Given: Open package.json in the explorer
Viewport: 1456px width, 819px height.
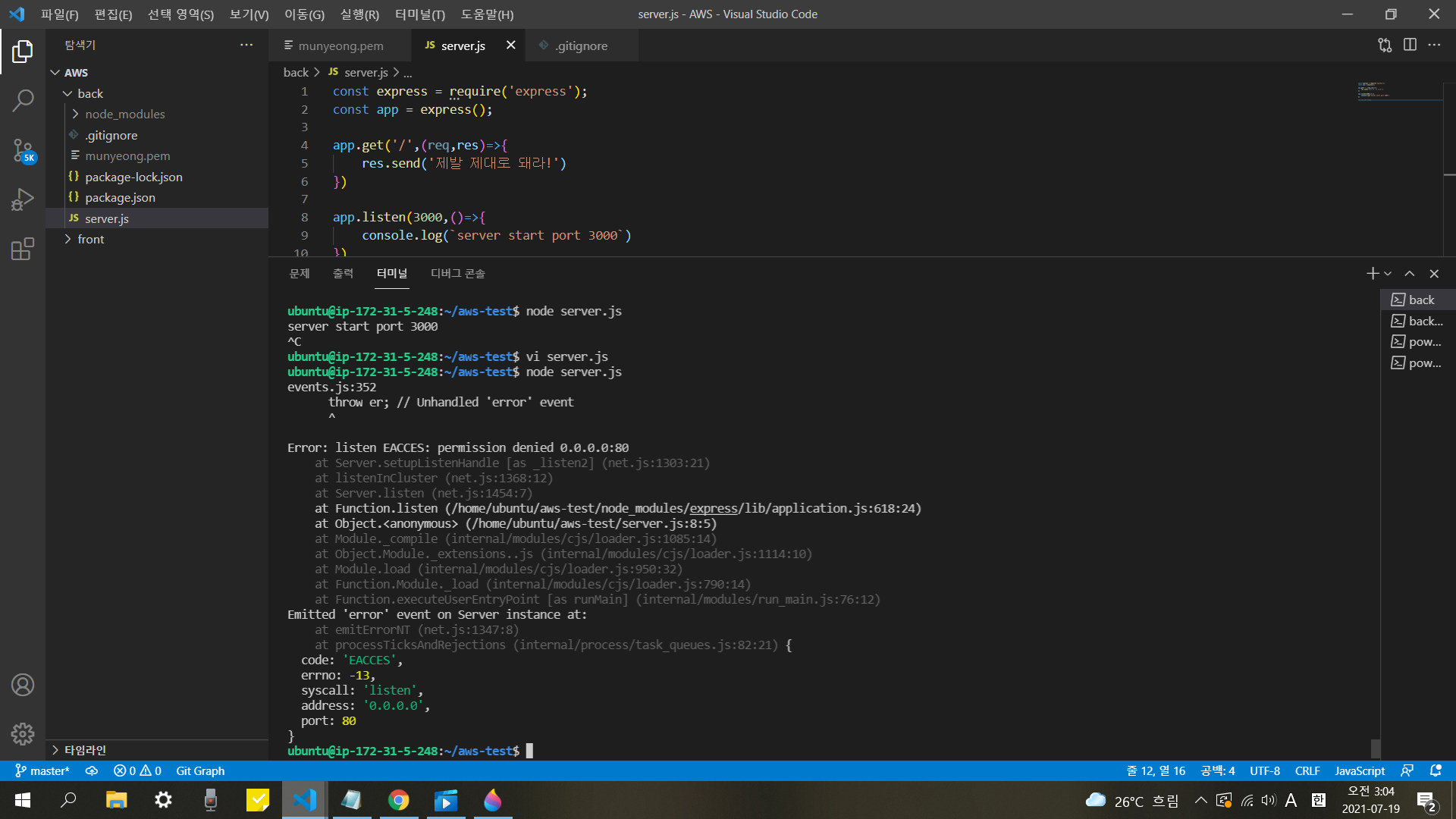Looking at the screenshot, I should click(x=120, y=198).
